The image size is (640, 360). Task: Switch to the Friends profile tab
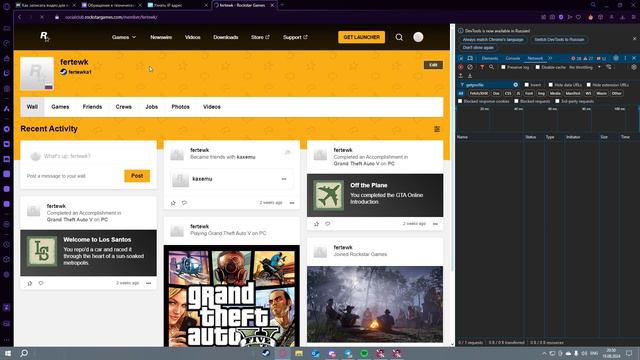(x=92, y=107)
